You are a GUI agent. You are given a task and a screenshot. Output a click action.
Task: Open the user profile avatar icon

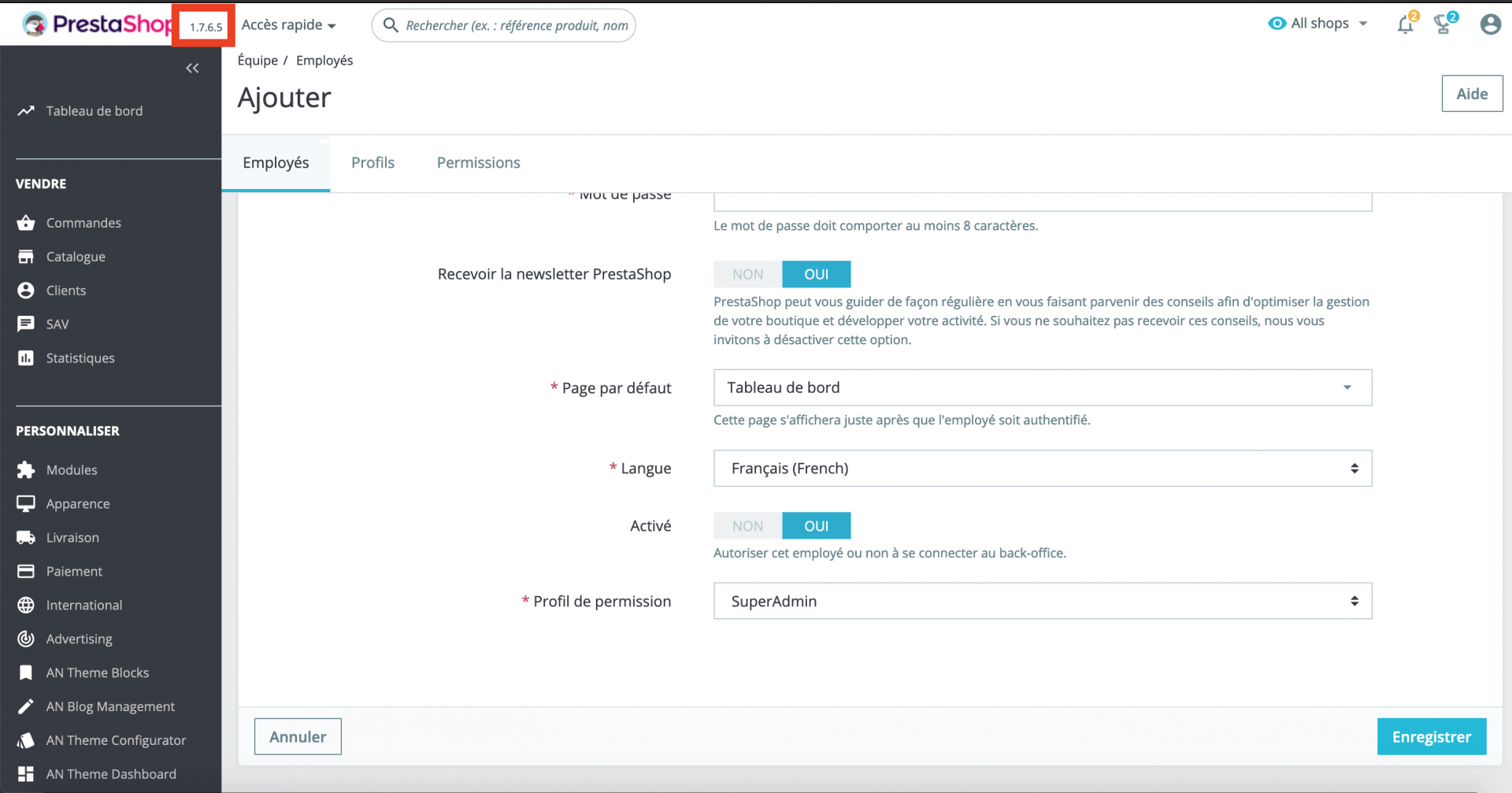[1490, 24]
